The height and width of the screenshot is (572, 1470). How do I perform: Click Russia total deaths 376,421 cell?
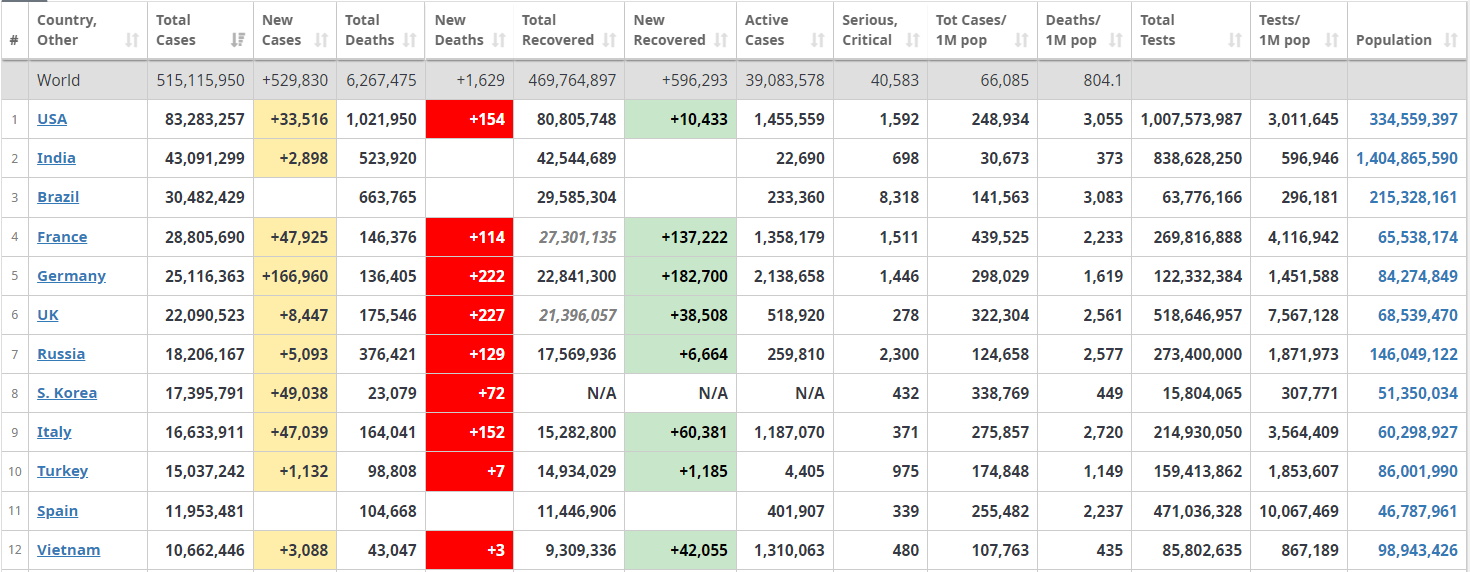click(381, 354)
